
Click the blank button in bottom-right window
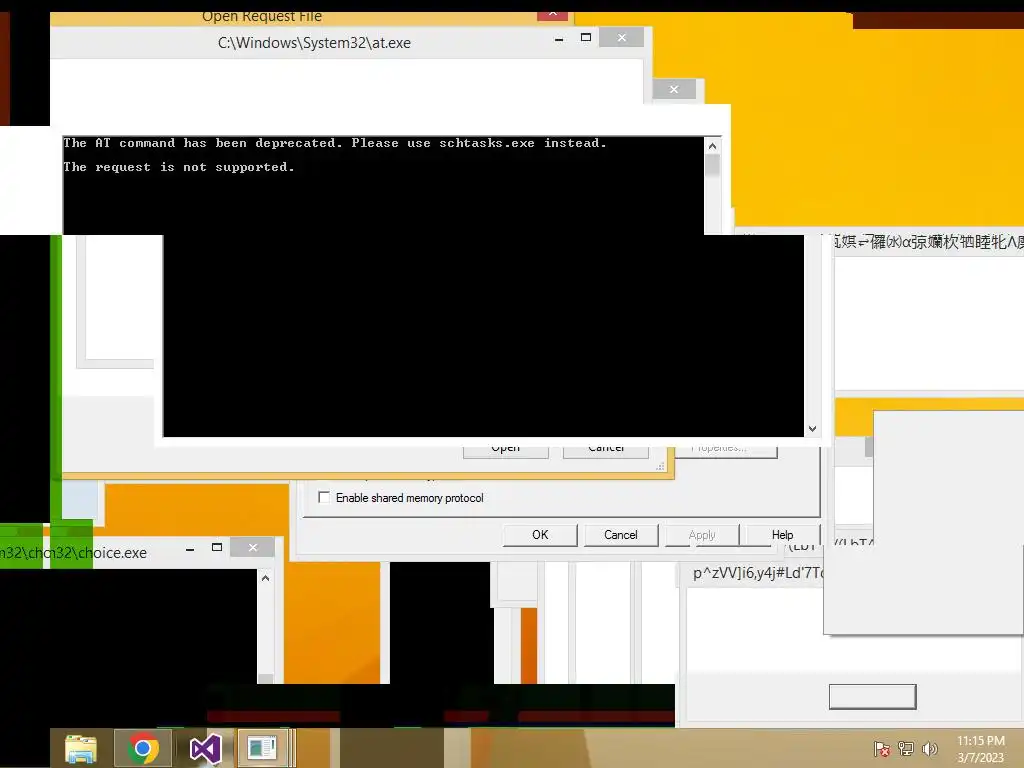pyautogui.click(x=872, y=697)
